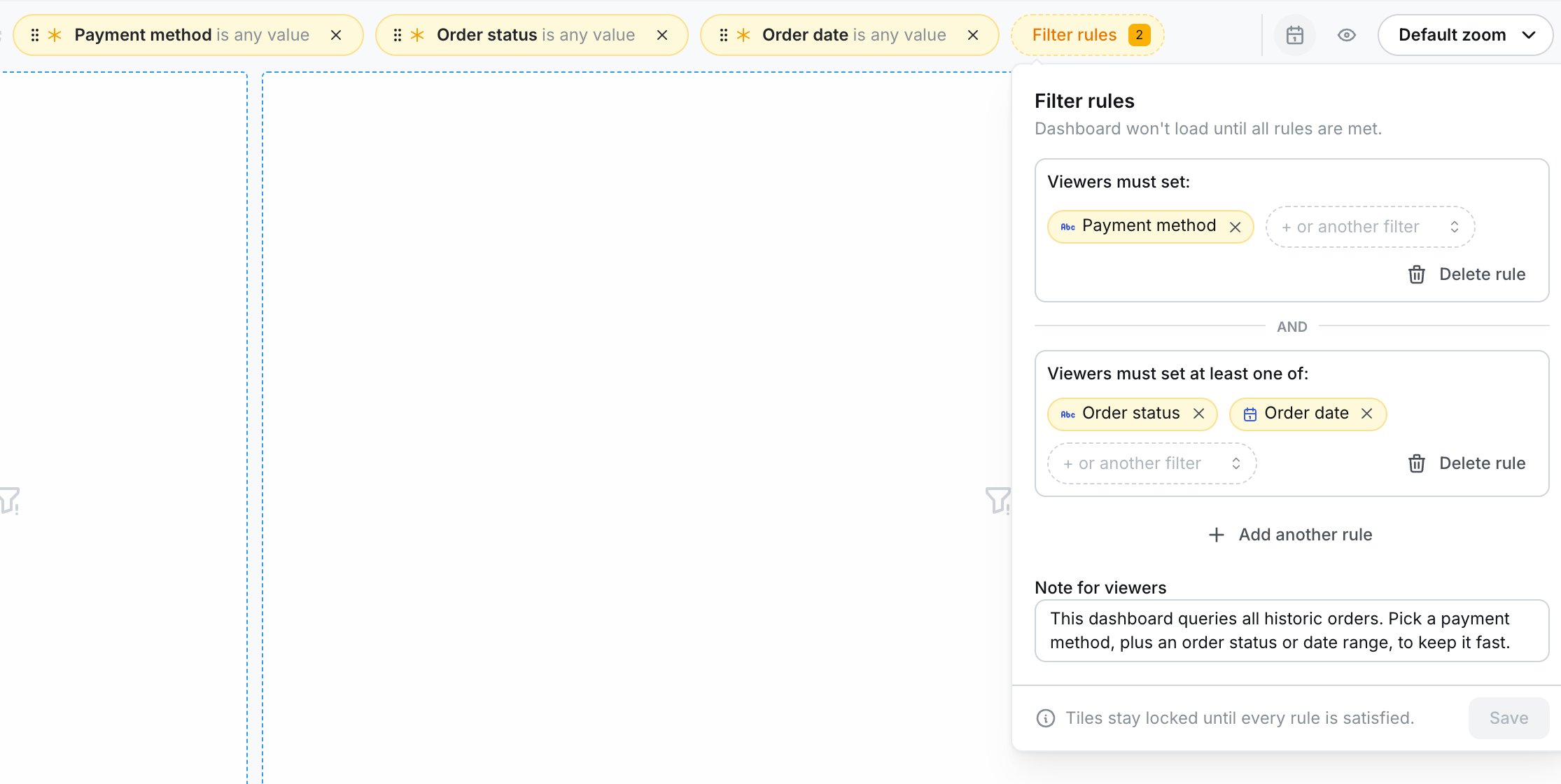Open 'or another filter' dropdown in second rule
This screenshot has width=1561, height=784.
1151,463
